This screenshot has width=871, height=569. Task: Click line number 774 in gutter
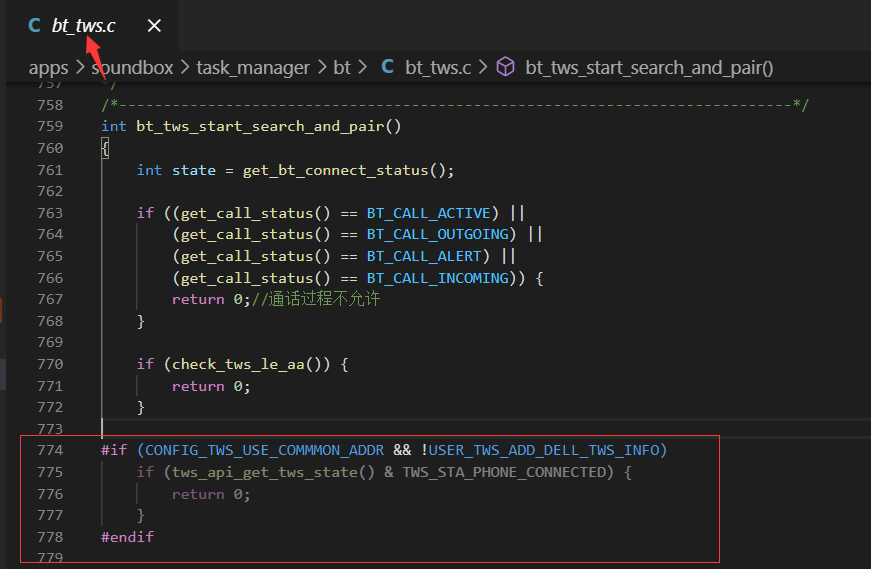(50, 450)
